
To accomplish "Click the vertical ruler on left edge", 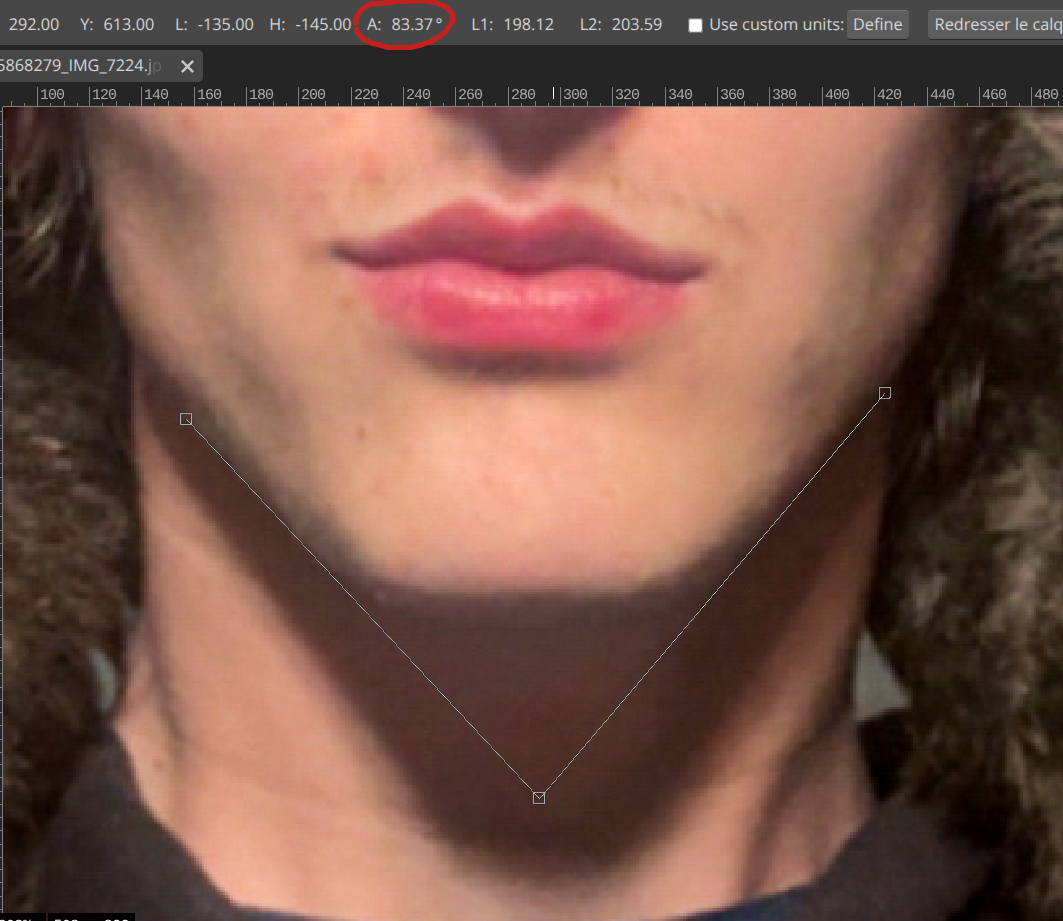I will point(2,500).
